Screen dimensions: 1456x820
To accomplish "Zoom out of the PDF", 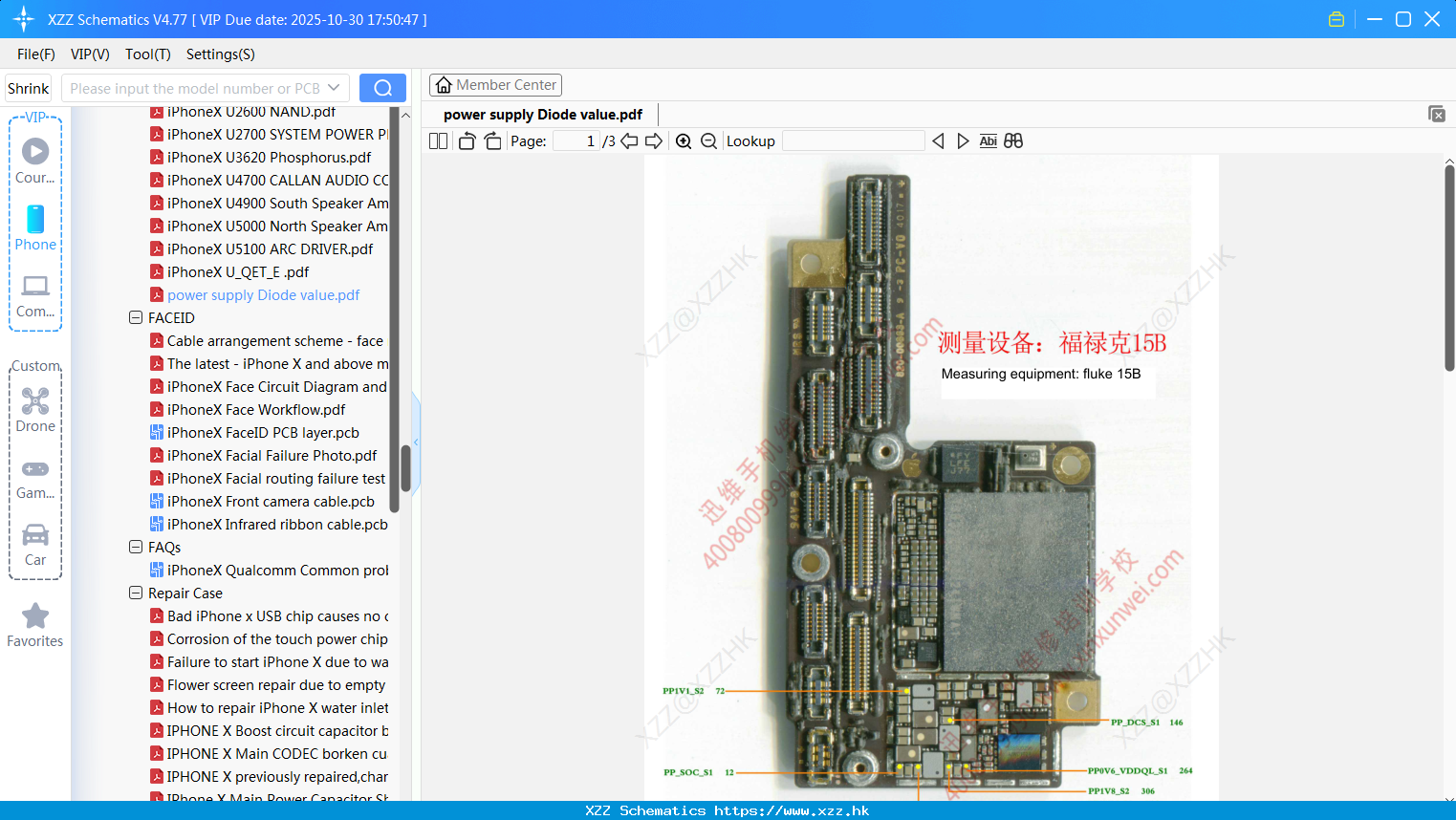I will [708, 140].
